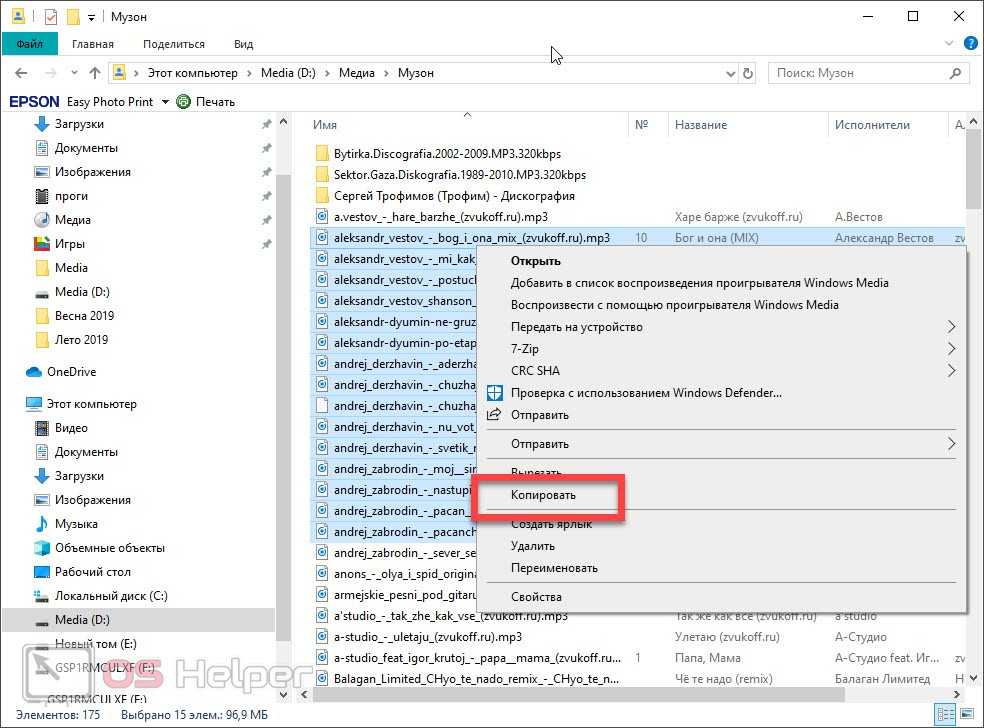Click the New Folder icon in title bar
The image size is (984, 728).
[x=72, y=17]
